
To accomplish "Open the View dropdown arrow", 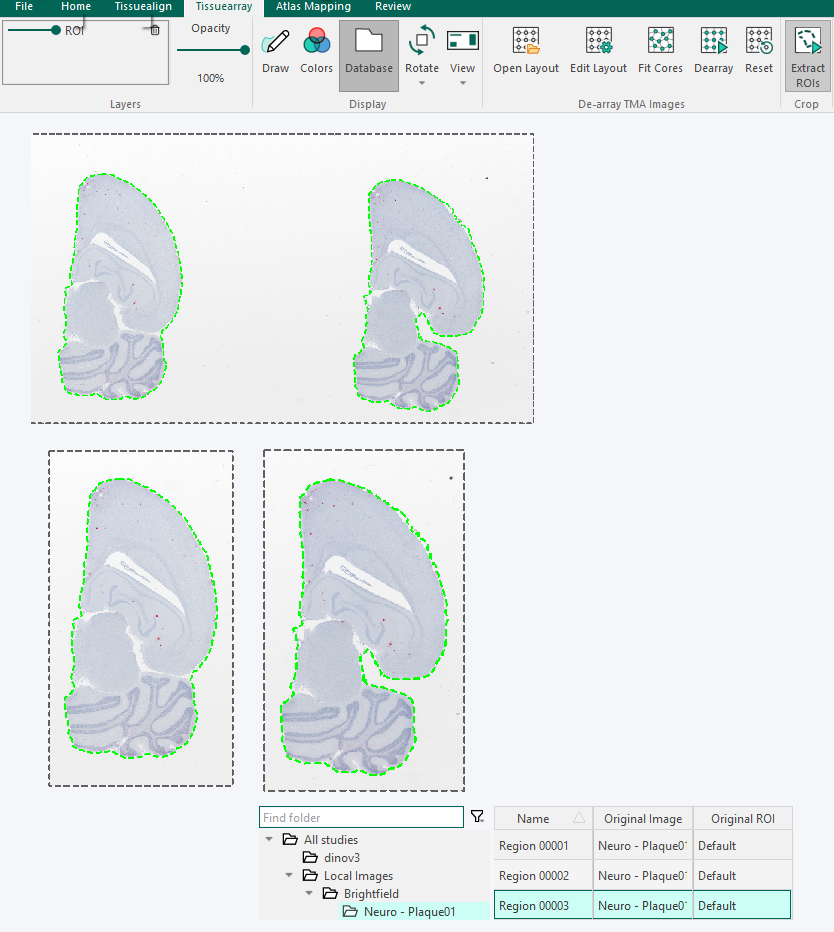I will click(x=462, y=83).
